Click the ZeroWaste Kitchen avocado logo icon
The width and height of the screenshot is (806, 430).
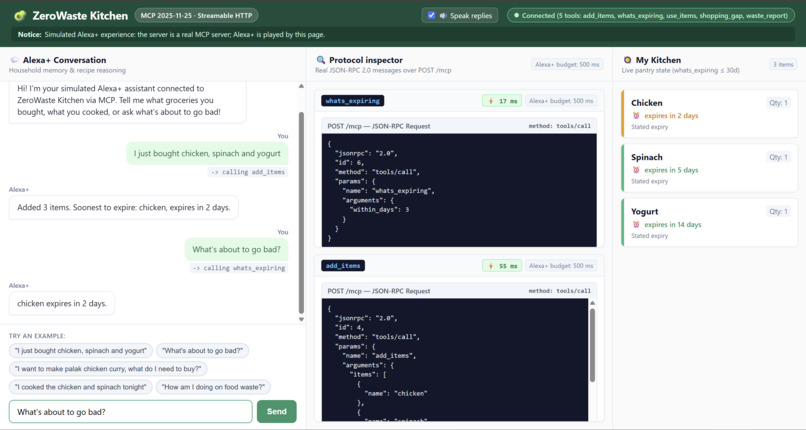(20, 15)
